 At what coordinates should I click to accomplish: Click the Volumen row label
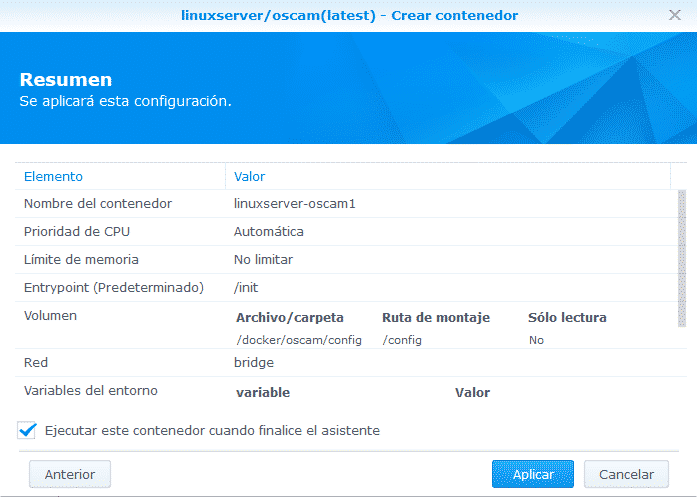[x=50, y=316]
